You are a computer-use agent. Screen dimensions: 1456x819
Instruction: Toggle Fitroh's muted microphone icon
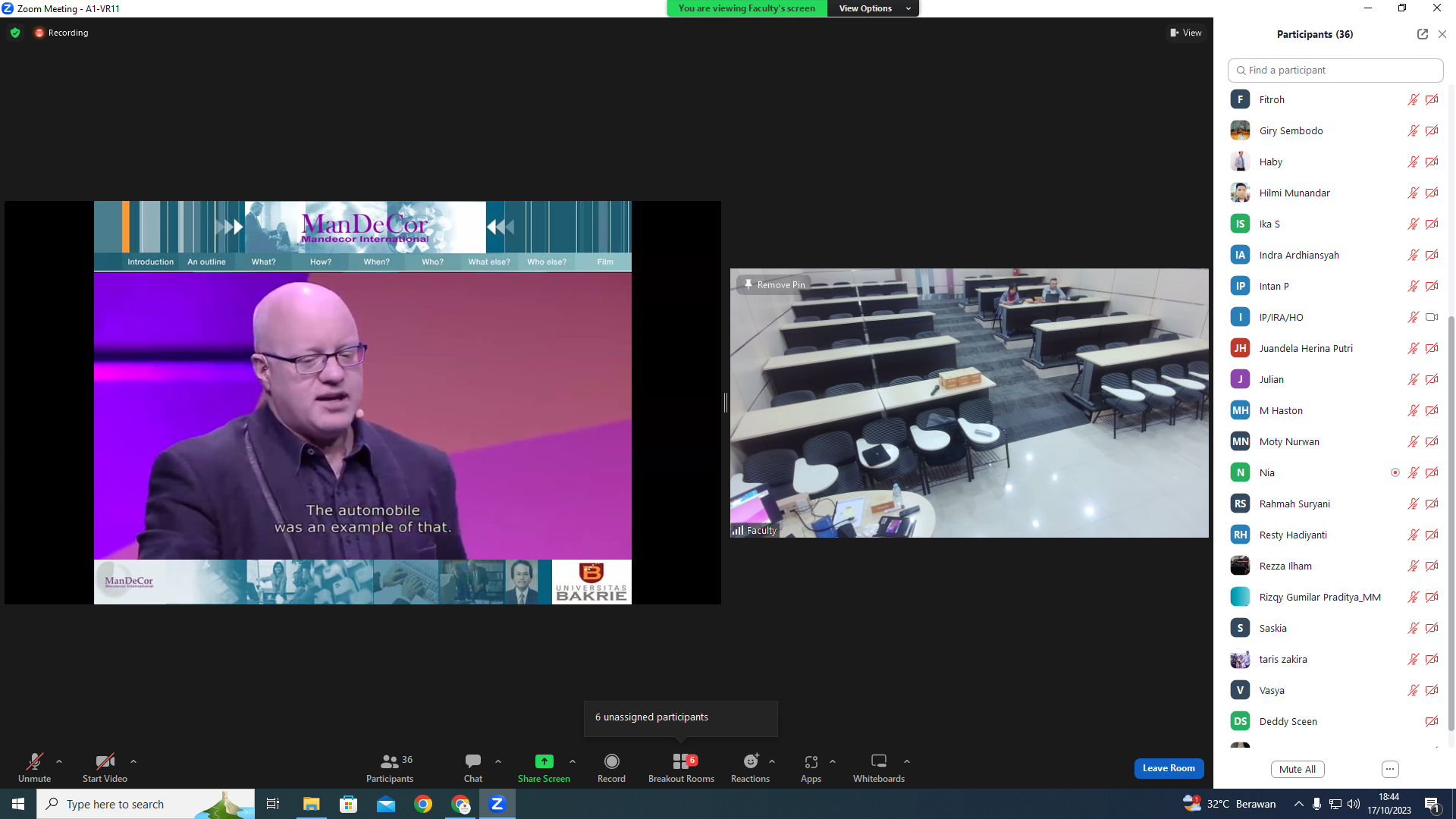point(1414,99)
